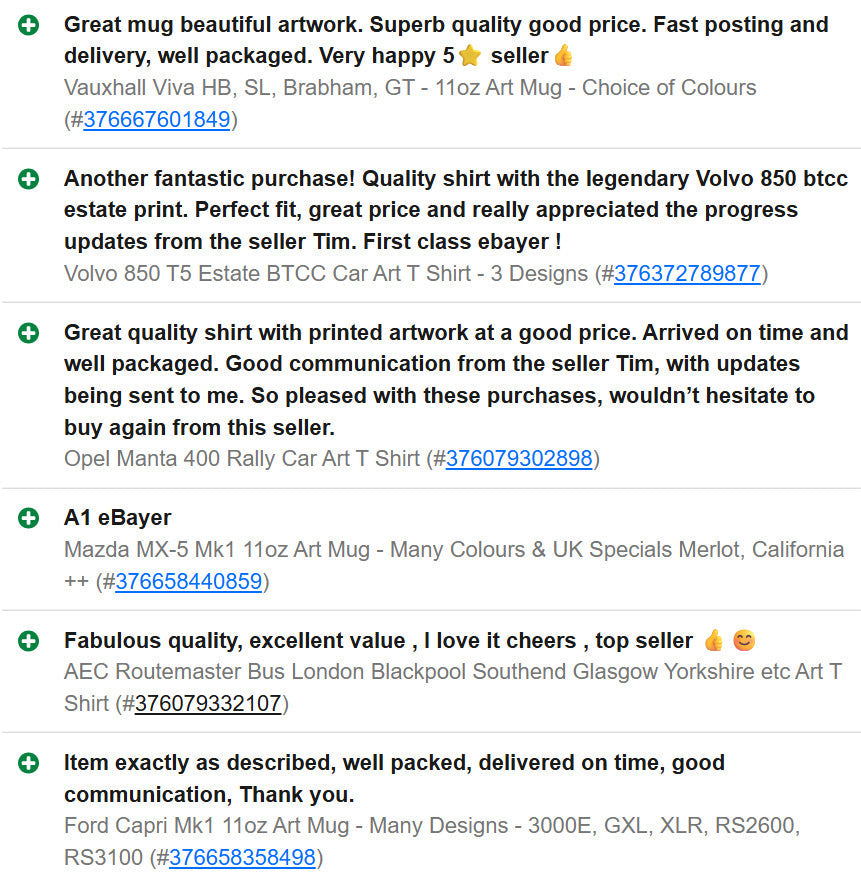861x880 pixels.
Task: Click green plus icon next to "A1 eBayer"
Action: (x=29, y=518)
